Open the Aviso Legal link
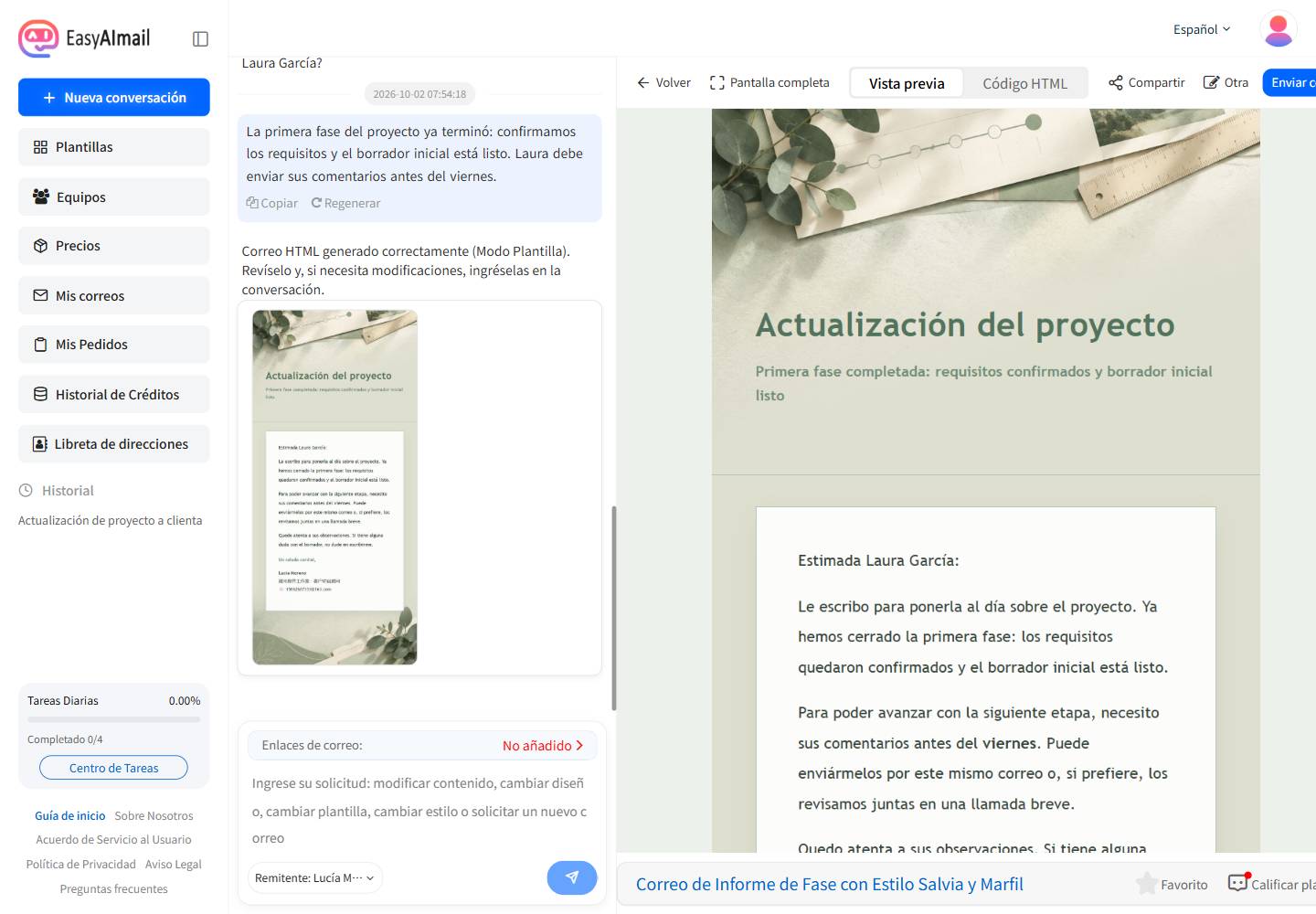 [x=174, y=864]
